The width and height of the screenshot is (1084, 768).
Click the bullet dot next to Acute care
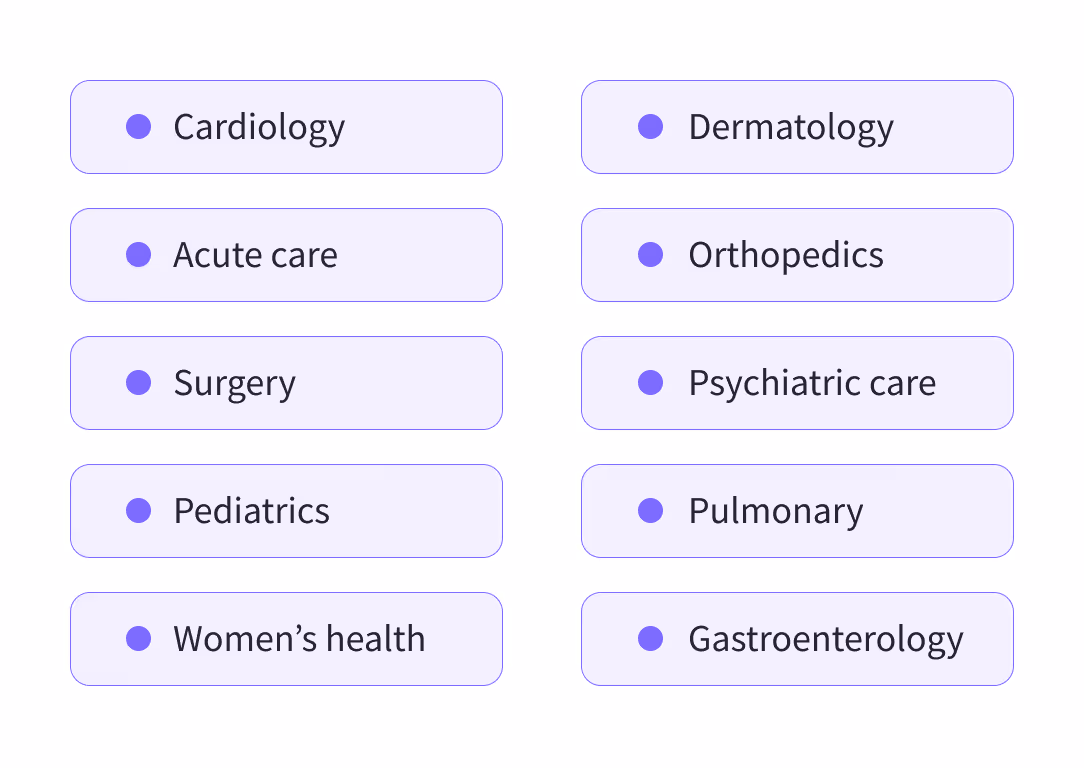(x=139, y=255)
